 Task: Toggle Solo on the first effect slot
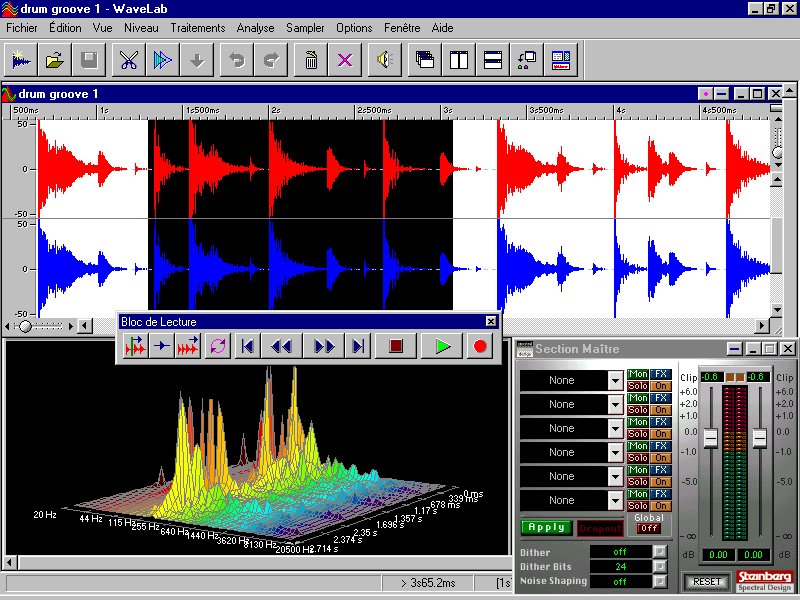[638, 386]
